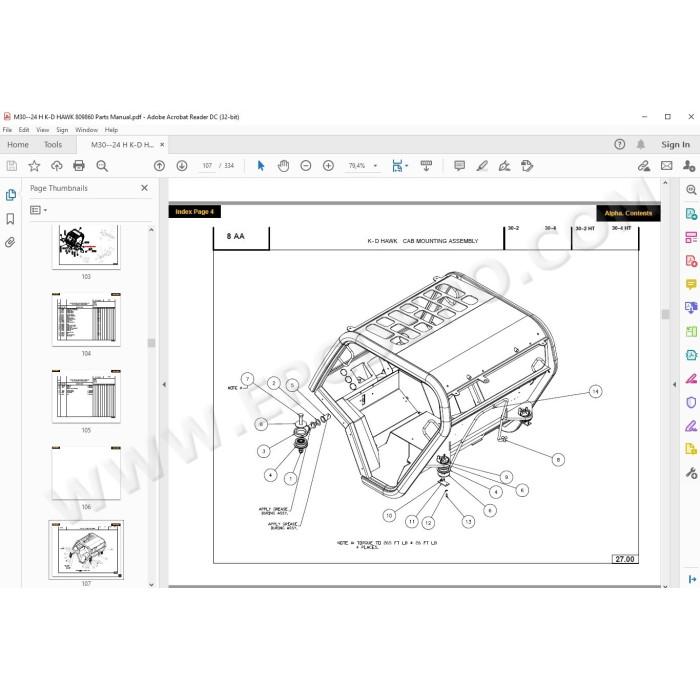
Task: Select page 106 thumbnail
Action: (86, 473)
